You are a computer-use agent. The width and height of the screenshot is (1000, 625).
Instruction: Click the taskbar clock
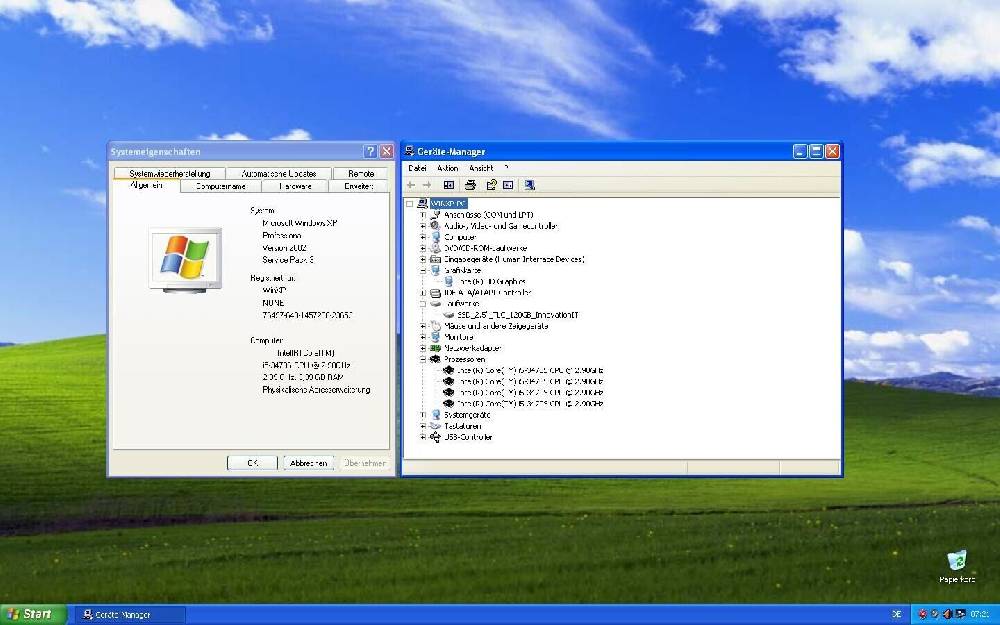point(980,614)
